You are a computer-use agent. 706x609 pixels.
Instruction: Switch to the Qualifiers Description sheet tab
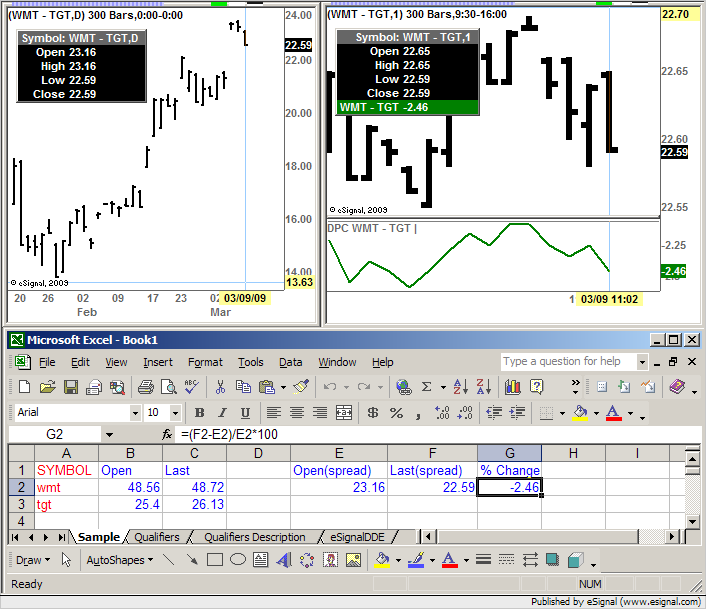[254, 537]
